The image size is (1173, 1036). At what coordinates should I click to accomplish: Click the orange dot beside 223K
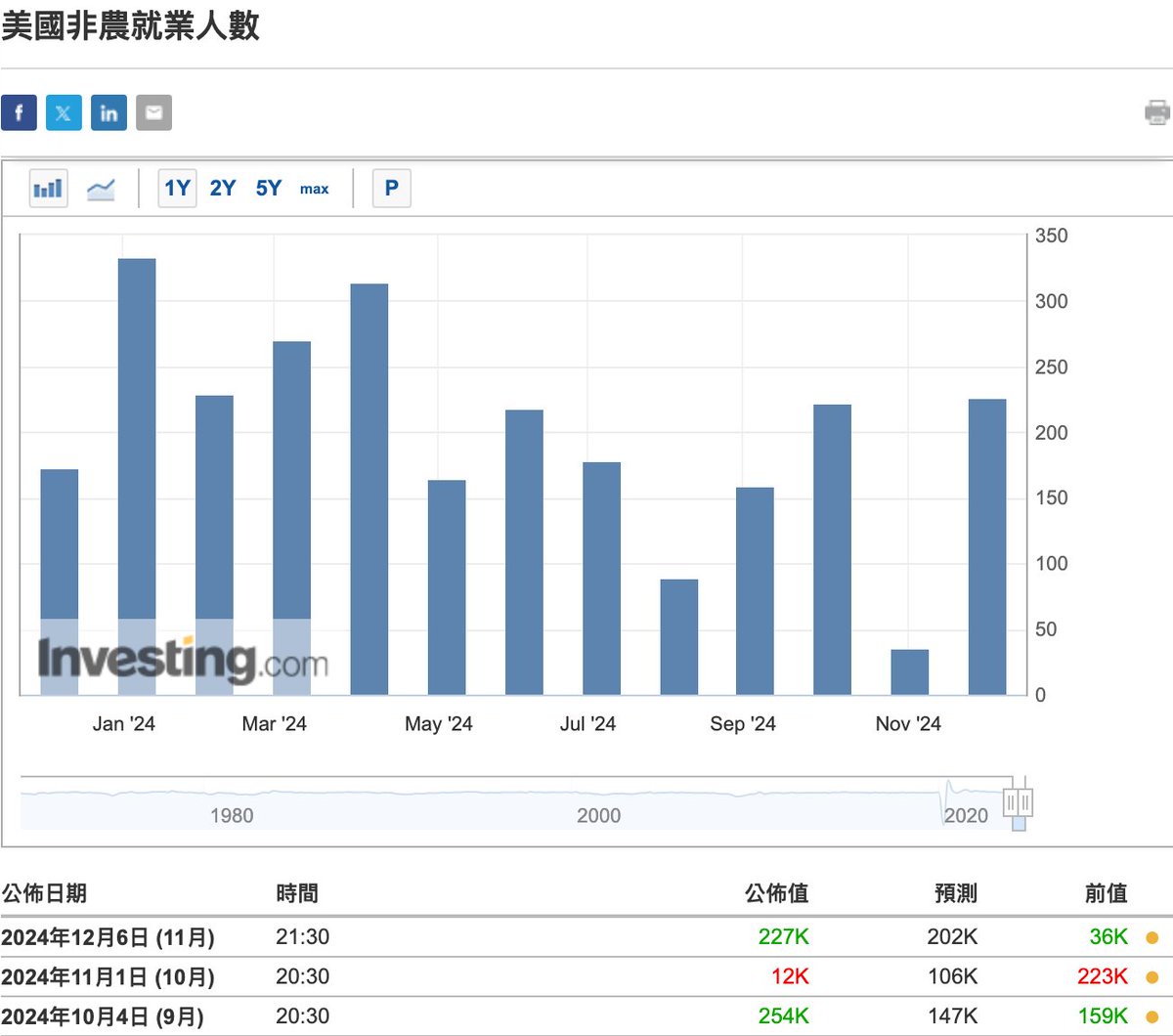[x=1151, y=977]
